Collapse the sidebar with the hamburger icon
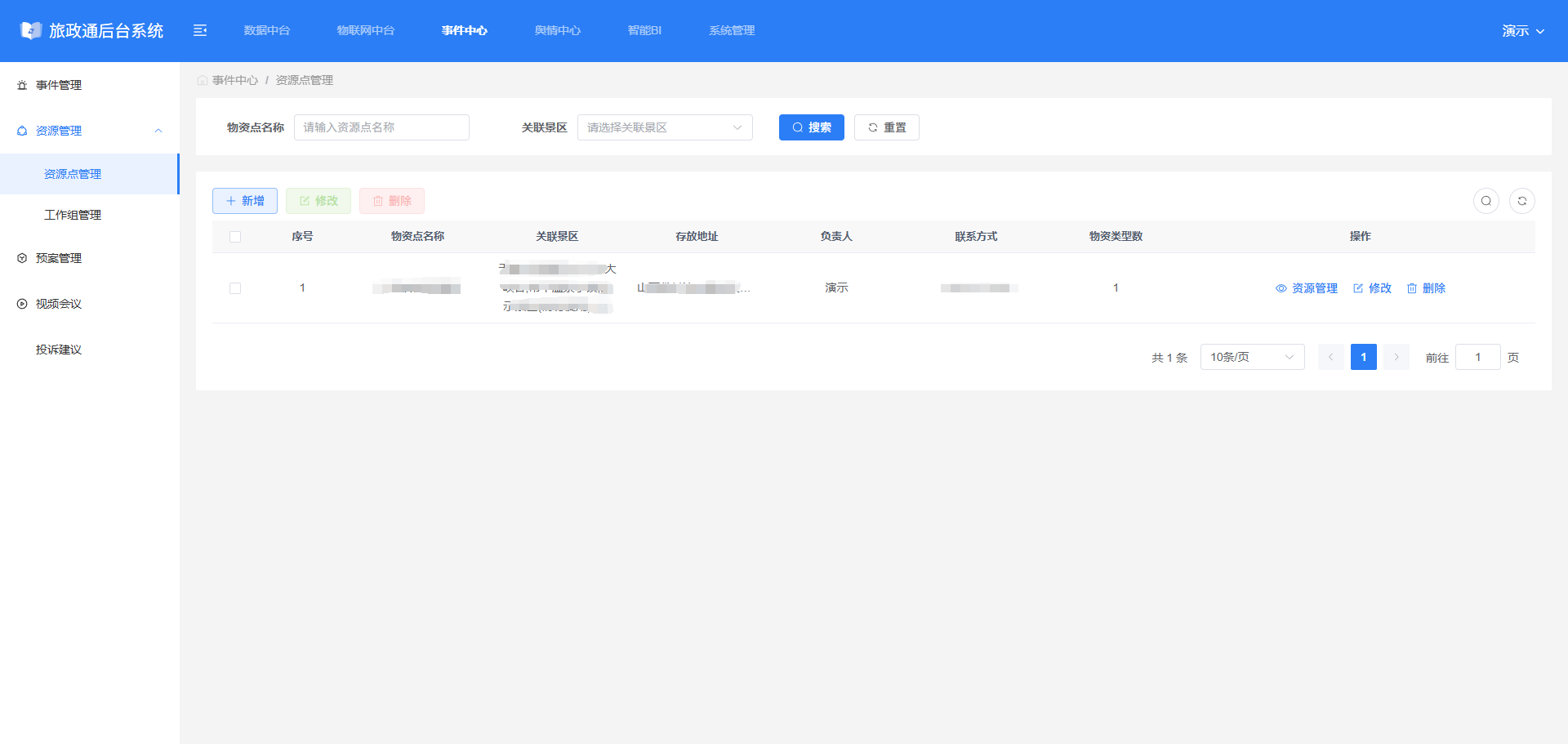The height and width of the screenshot is (744, 1568). pyautogui.click(x=200, y=30)
